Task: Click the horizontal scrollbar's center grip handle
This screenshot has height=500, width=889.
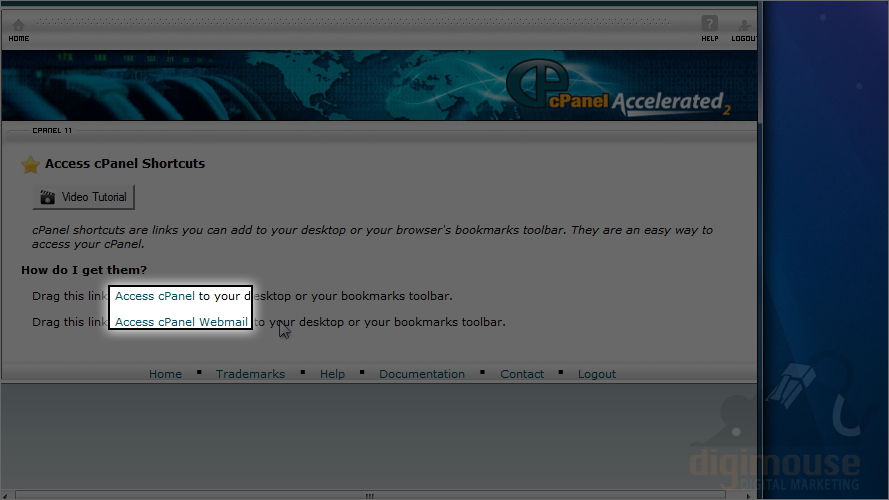Action: 370,496
